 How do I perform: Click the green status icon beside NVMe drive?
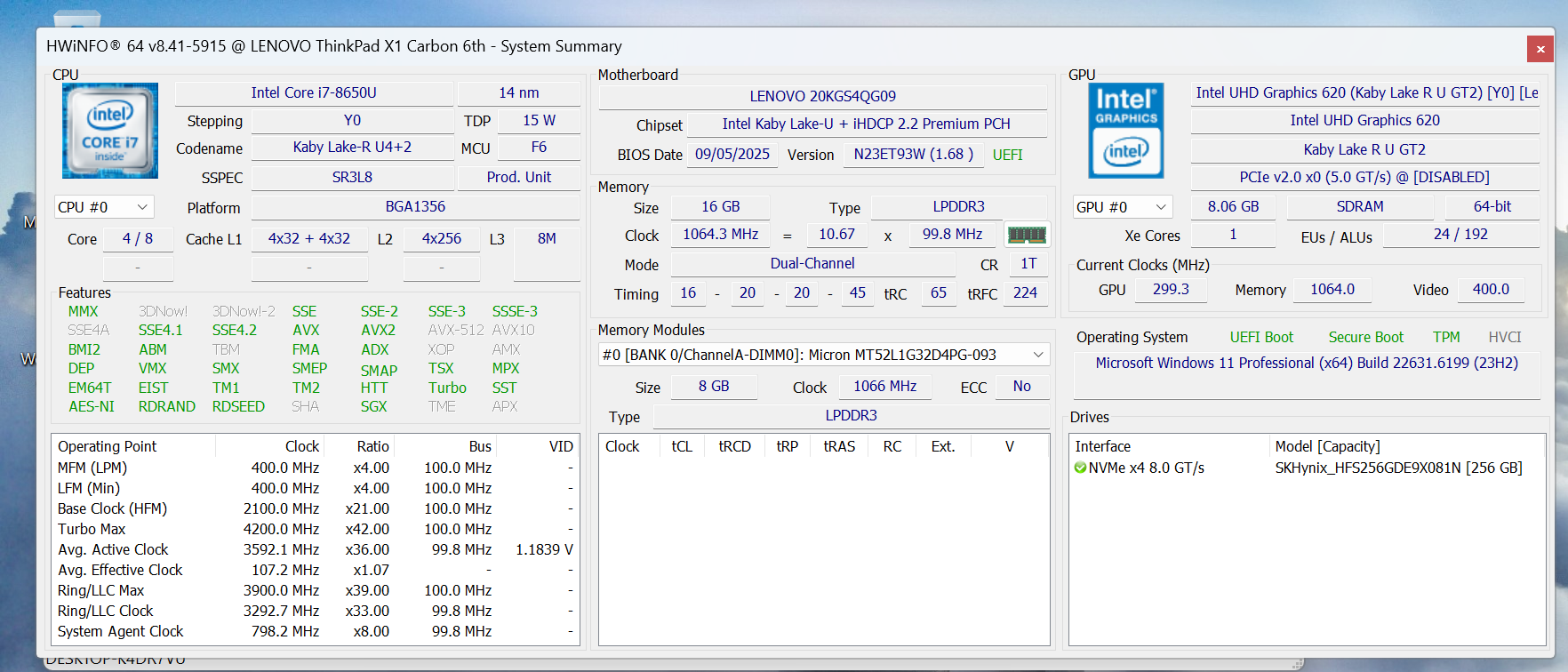1080,468
